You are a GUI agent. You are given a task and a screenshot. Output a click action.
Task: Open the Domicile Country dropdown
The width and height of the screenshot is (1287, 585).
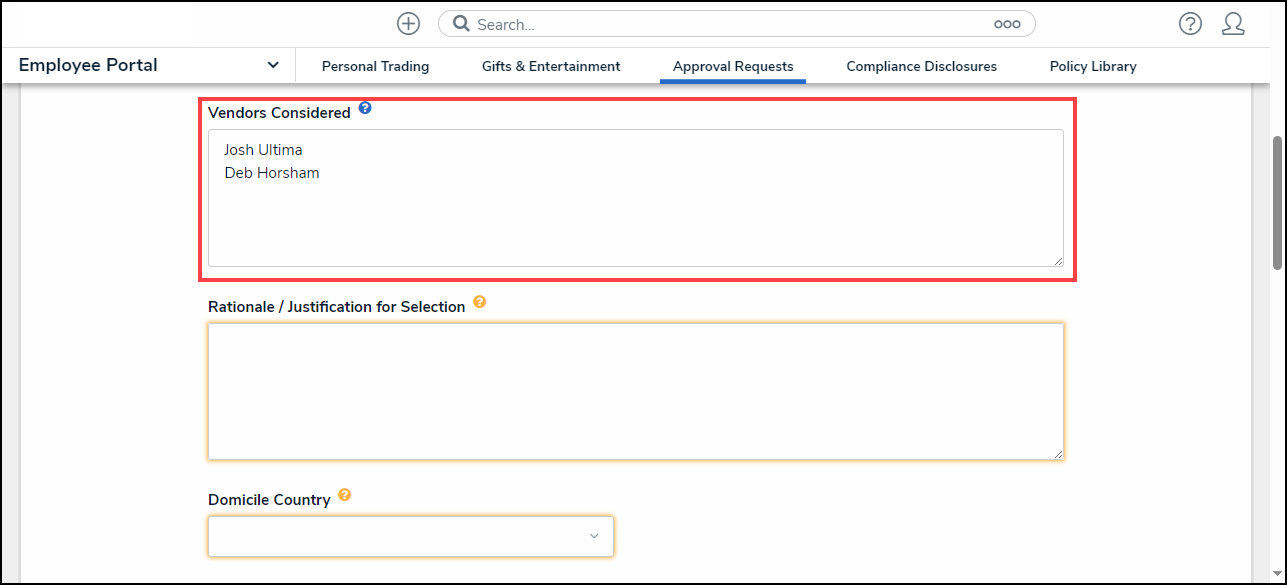click(410, 537)
